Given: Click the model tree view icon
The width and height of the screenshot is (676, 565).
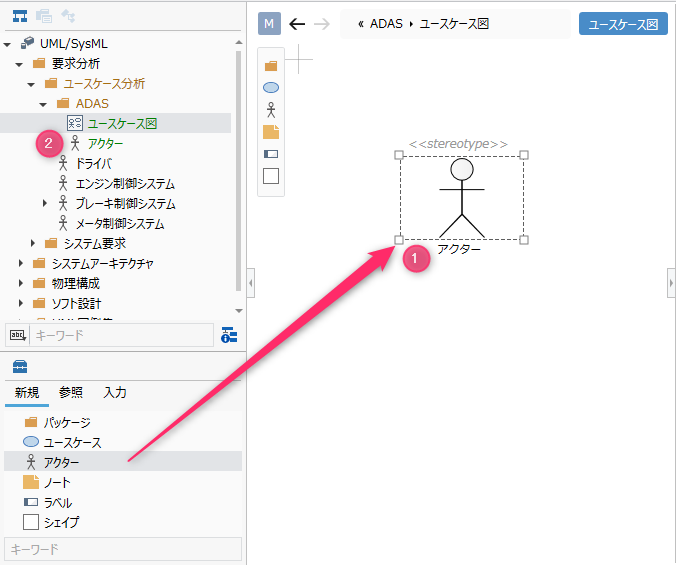Looking at the screenshot, I should pyautogui.click(x=20, y=16).
